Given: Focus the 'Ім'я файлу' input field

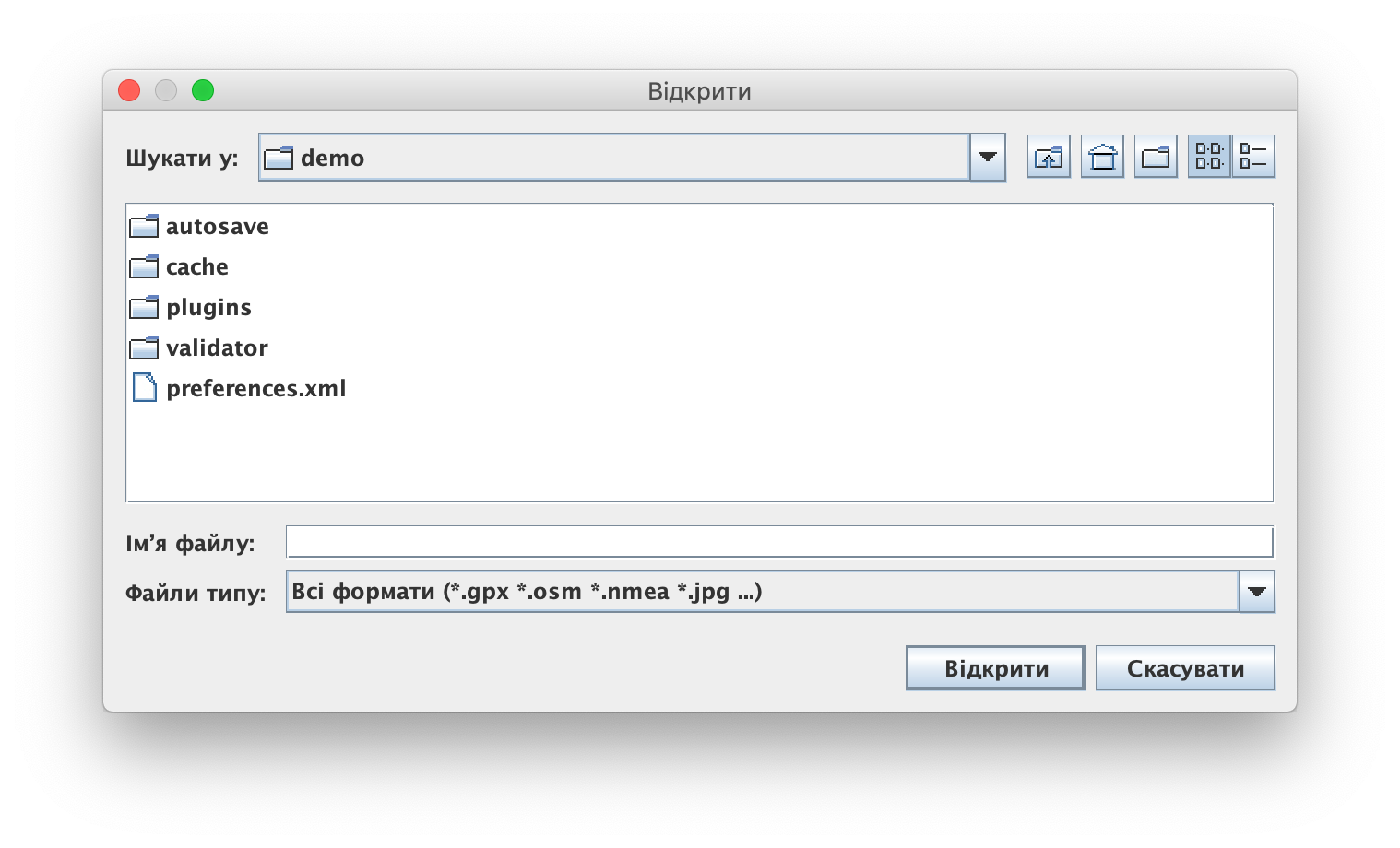Looking at the screenshot, I should click(x=779, y=542).
